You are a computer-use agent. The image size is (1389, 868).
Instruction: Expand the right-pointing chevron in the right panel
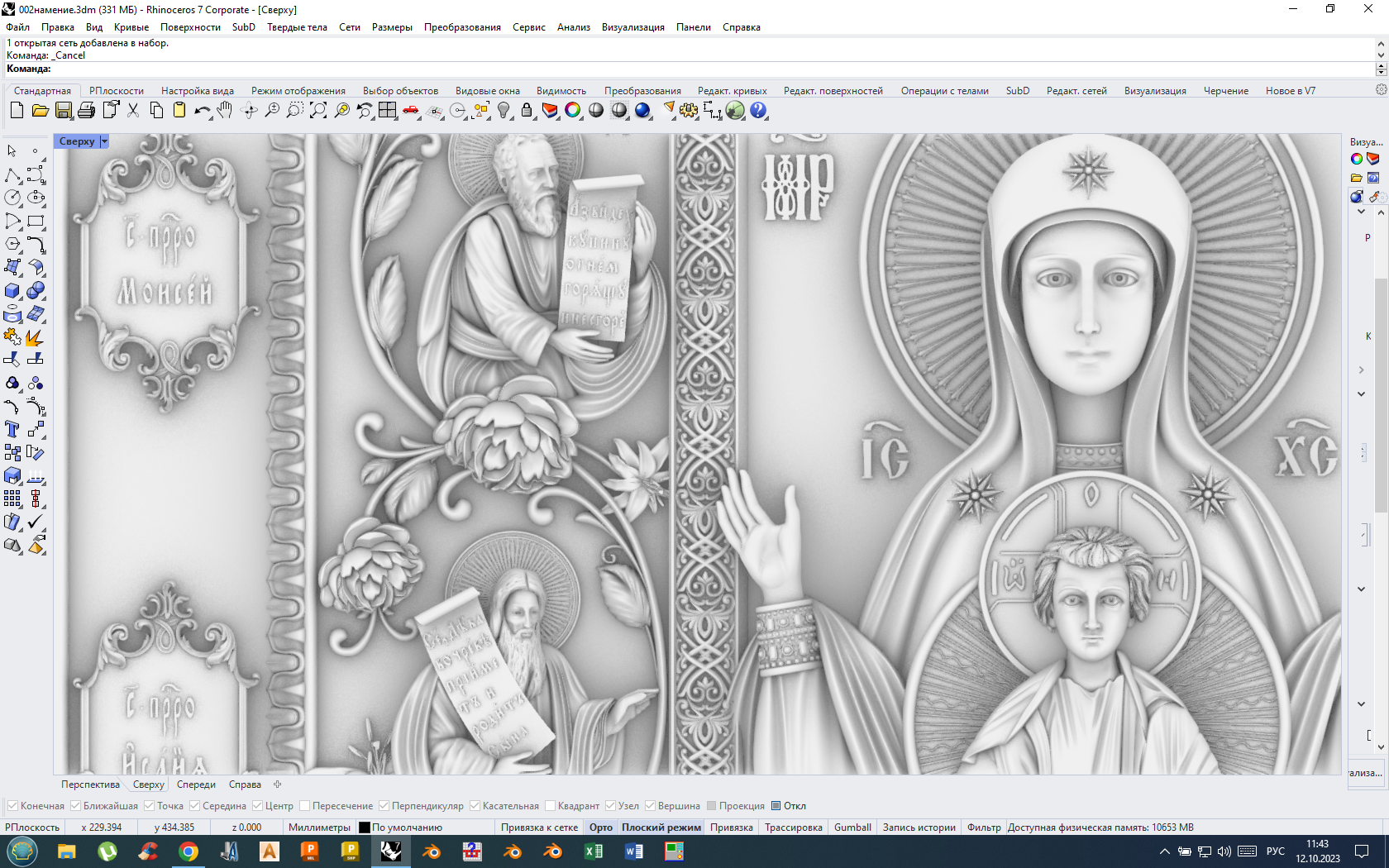coord(1361,370)
